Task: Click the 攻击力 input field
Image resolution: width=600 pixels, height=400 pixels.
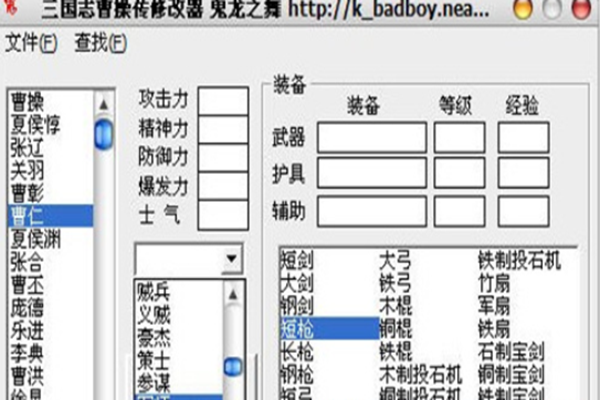Action: (x=222, y=101)
